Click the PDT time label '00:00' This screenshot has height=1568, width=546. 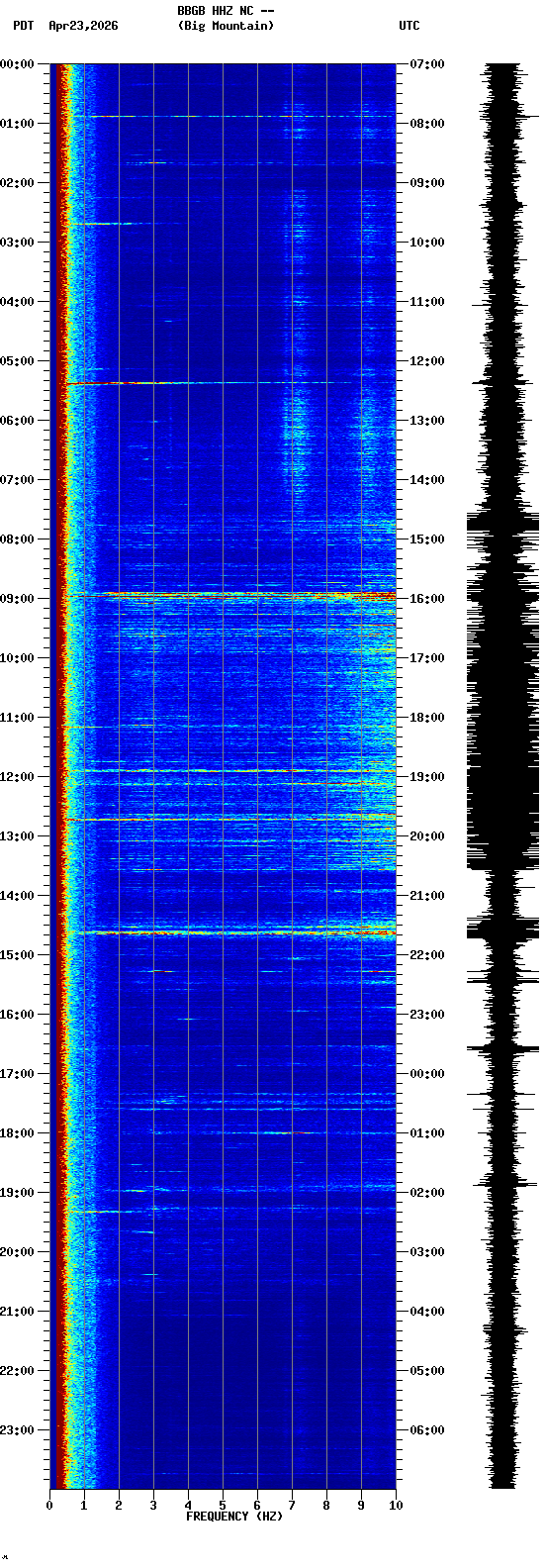(x=17, y=64)
